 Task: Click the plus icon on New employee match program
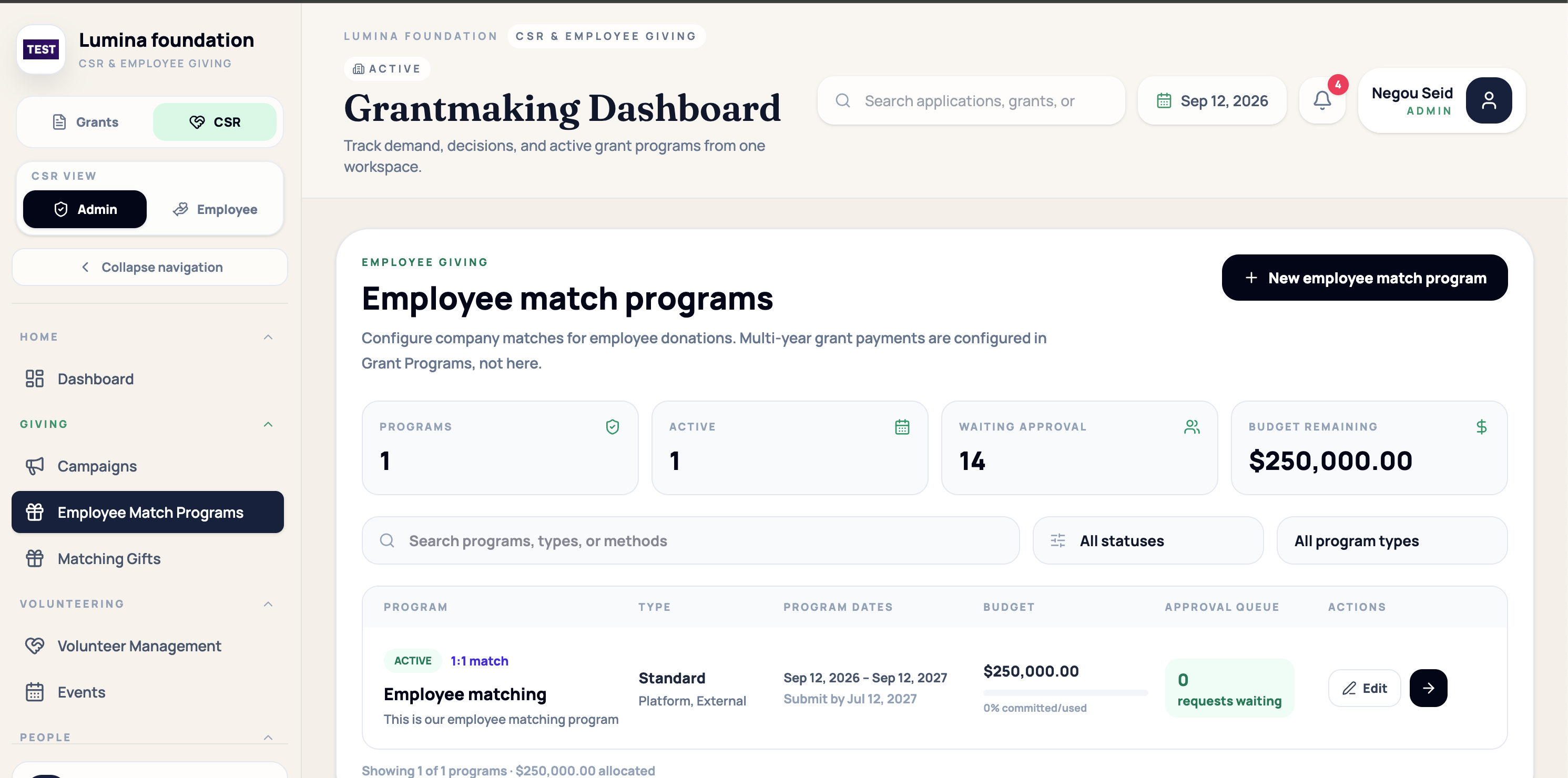pyautogui.click(x=1251, y=278)
